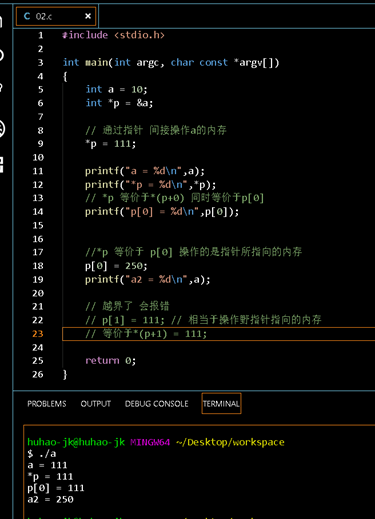Click 'argv[]' parameter in main signature

point(256,62)
